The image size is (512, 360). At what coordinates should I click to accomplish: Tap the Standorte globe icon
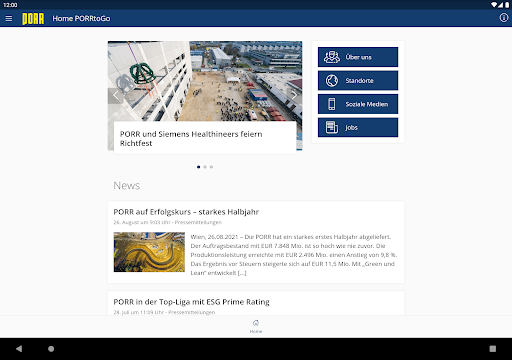pos(332,81)
